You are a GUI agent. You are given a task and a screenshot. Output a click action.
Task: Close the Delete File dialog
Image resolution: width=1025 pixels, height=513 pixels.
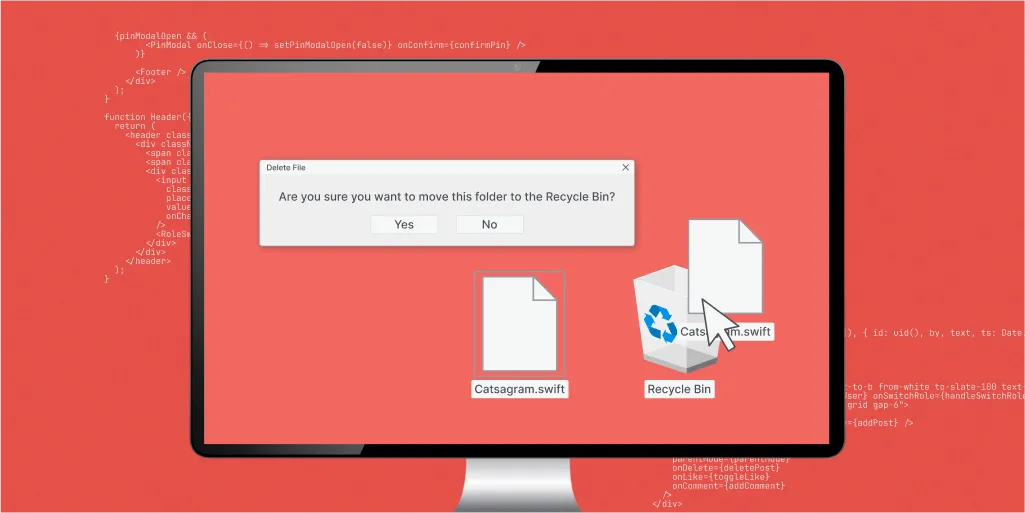coord(626,167)
